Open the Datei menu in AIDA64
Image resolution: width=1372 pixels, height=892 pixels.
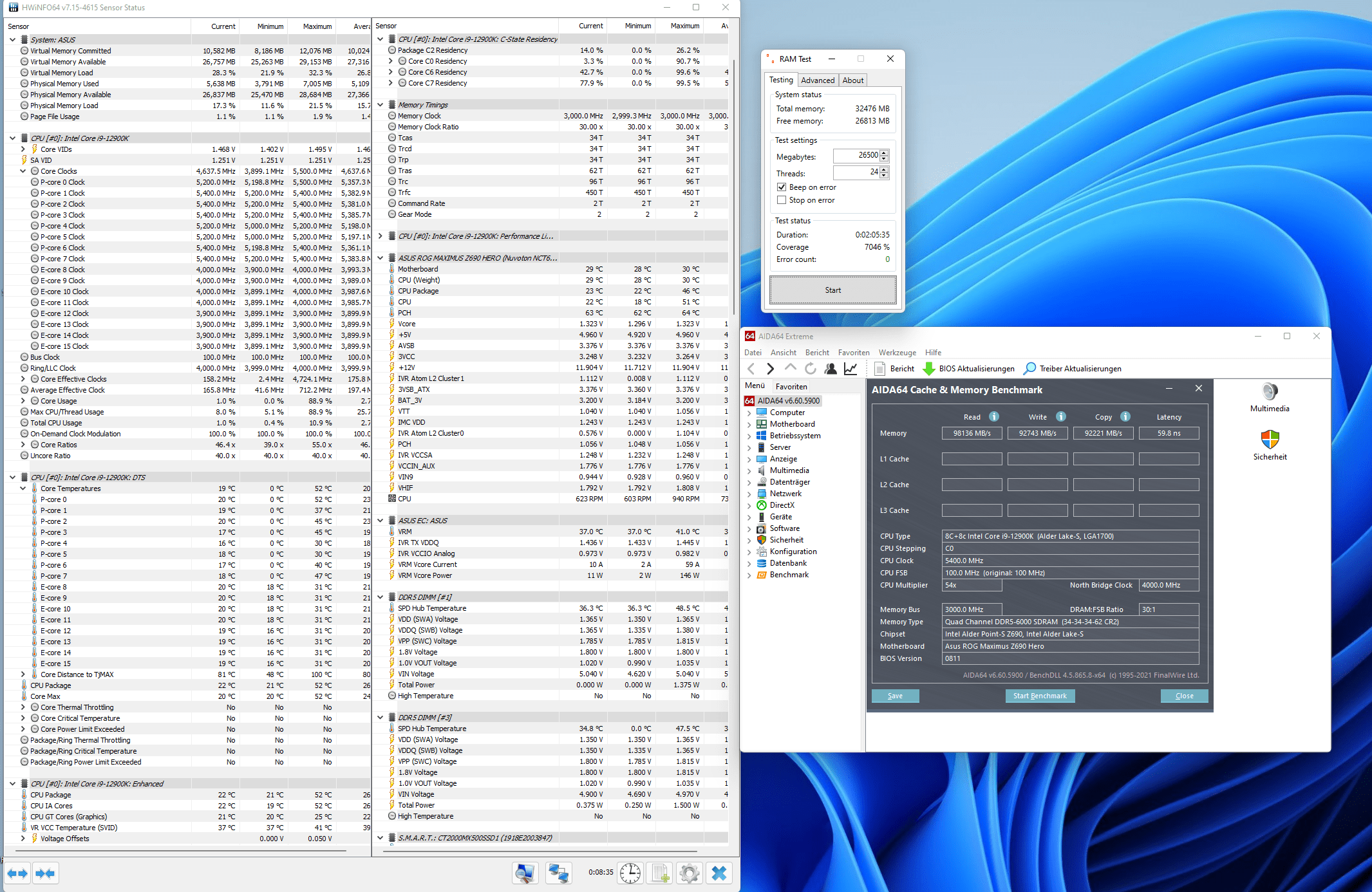(x=753, y=353)
